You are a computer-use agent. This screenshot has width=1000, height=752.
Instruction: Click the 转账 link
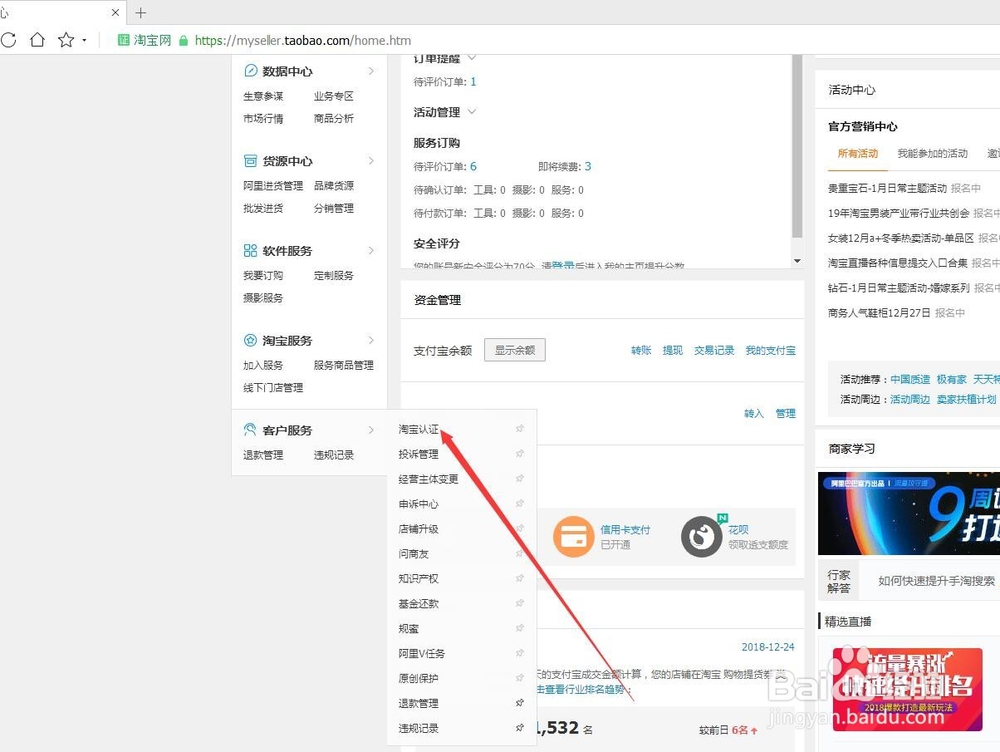click(641, 350)
